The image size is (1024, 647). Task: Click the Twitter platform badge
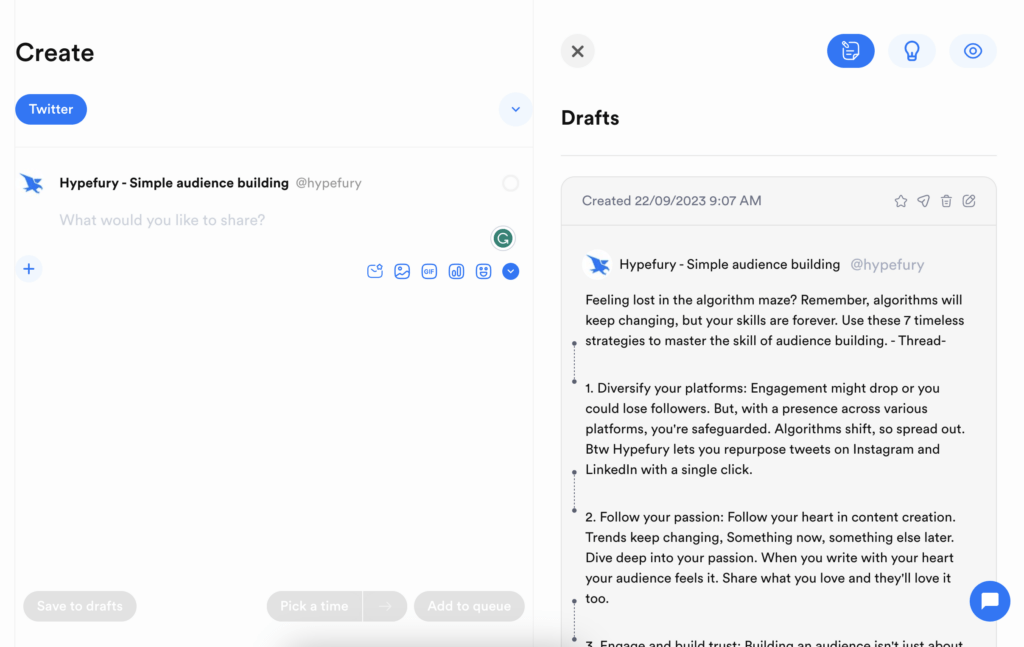(x=50, y=109)
